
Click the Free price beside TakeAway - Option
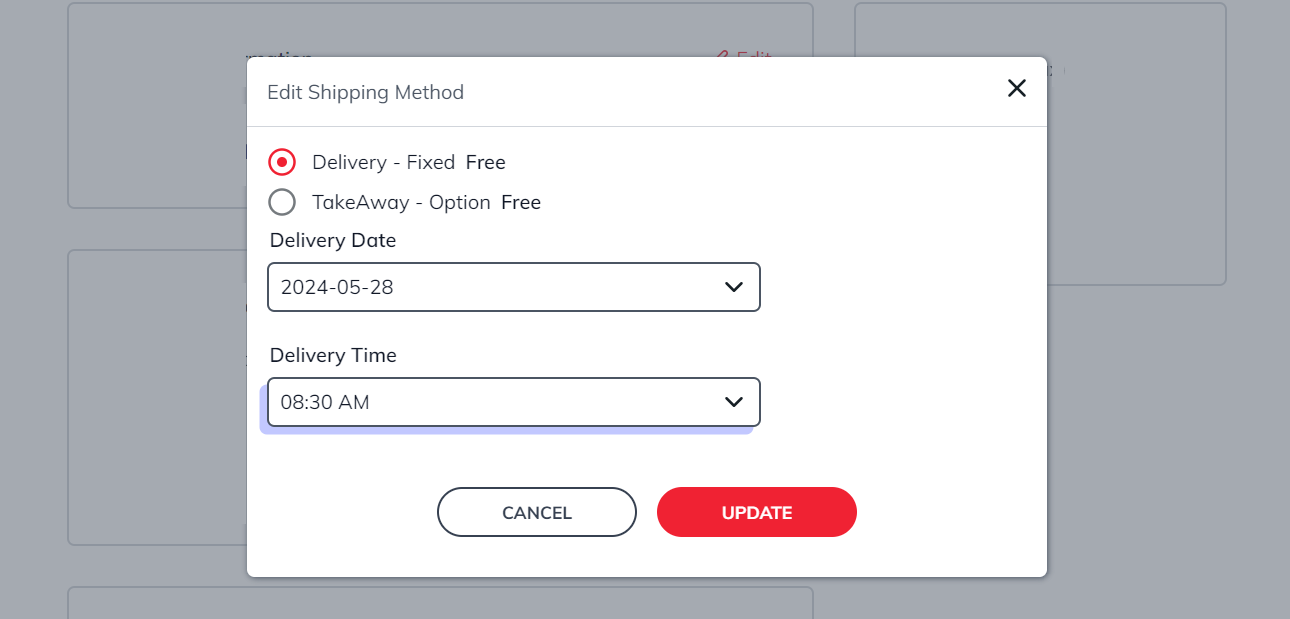521,202
